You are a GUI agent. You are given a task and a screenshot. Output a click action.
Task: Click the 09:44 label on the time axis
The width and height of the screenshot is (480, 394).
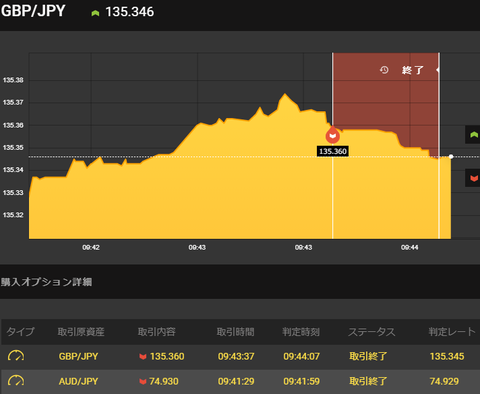point(410,247)
